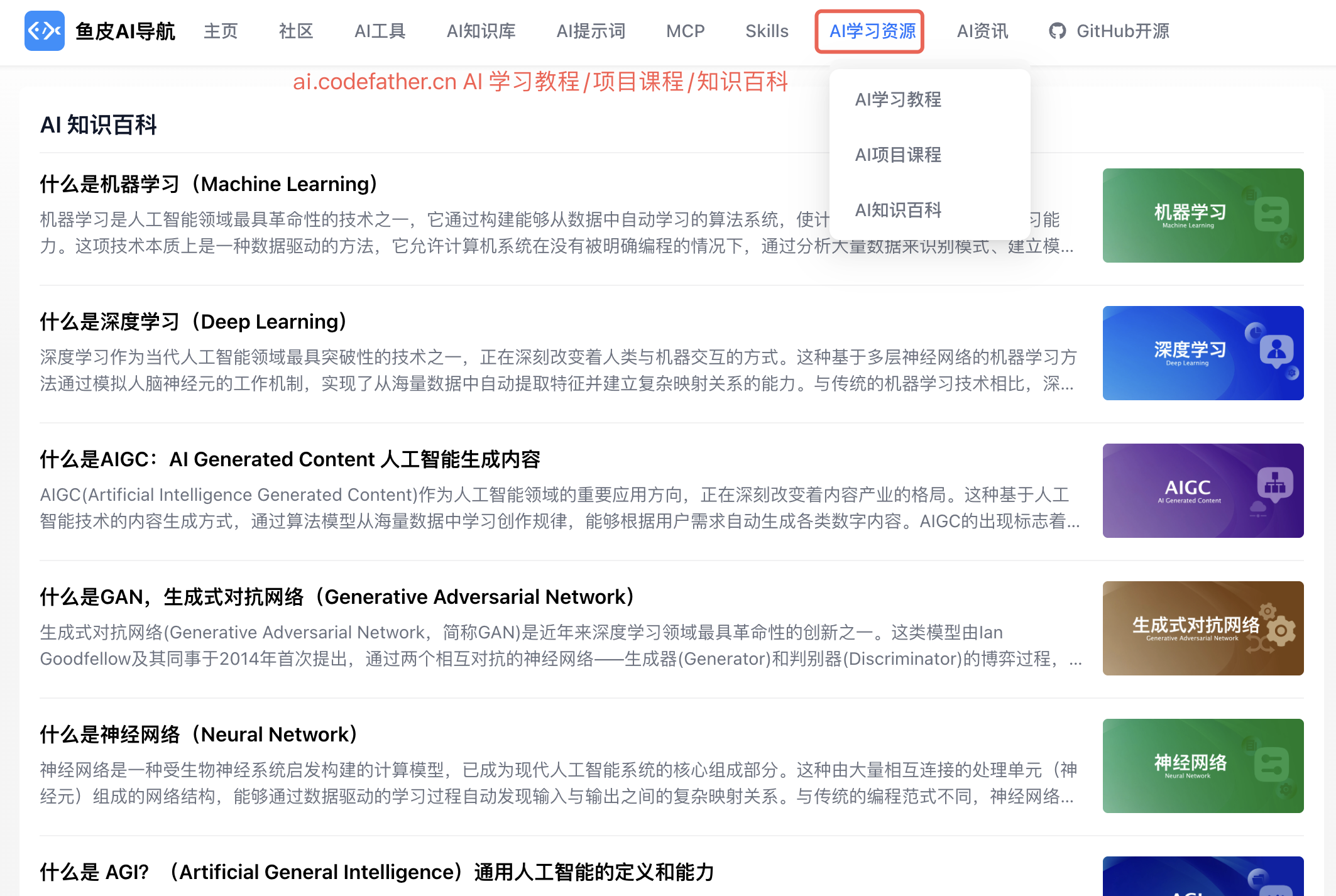Screen dimensions: 1336x896
Task: Open the 神经网络 green thumbnail image
Action: click(1202, 766)
